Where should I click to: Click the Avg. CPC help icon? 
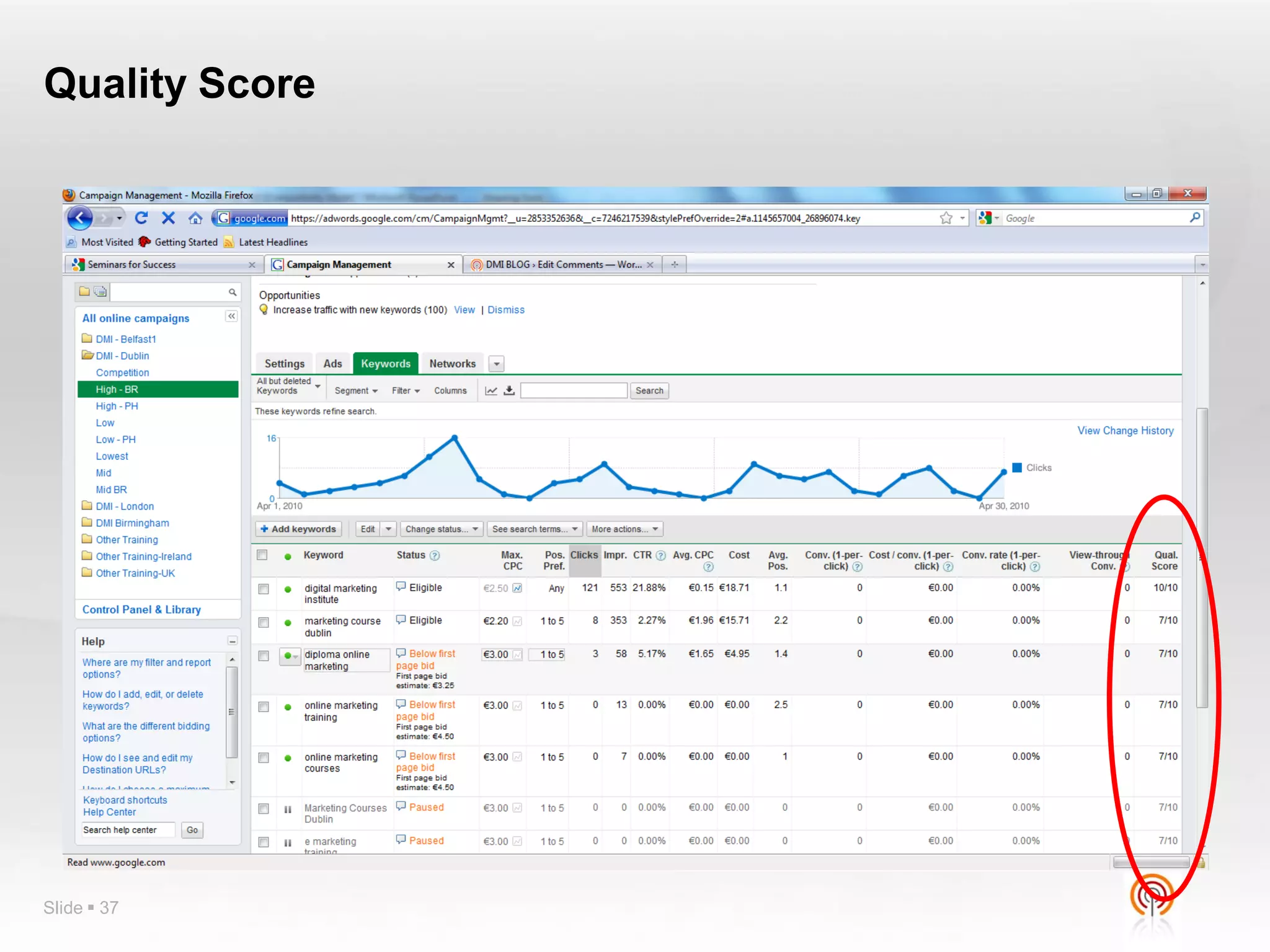coord(708,566)
